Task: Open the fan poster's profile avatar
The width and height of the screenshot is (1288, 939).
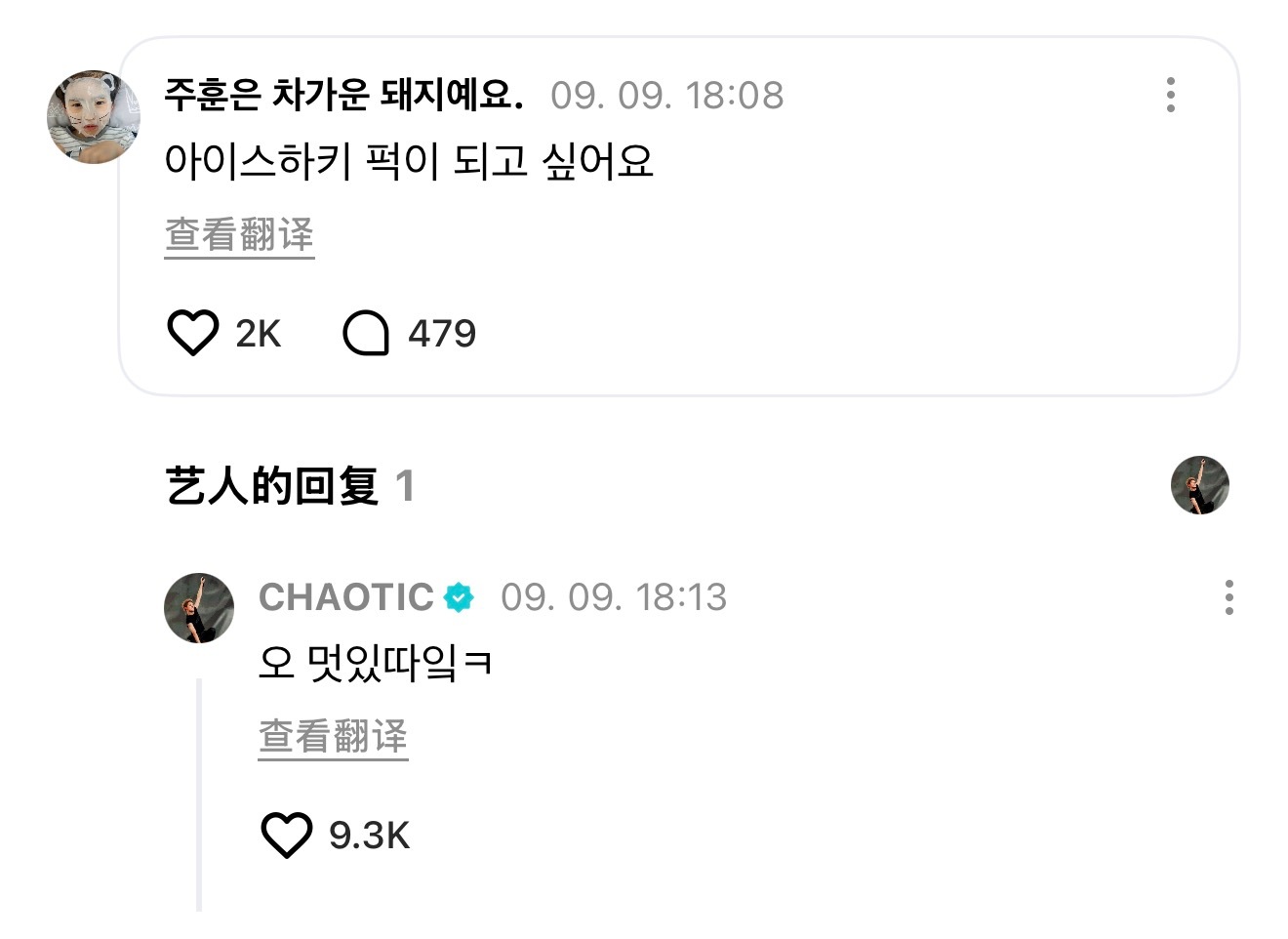Action: tap(94, 116)
